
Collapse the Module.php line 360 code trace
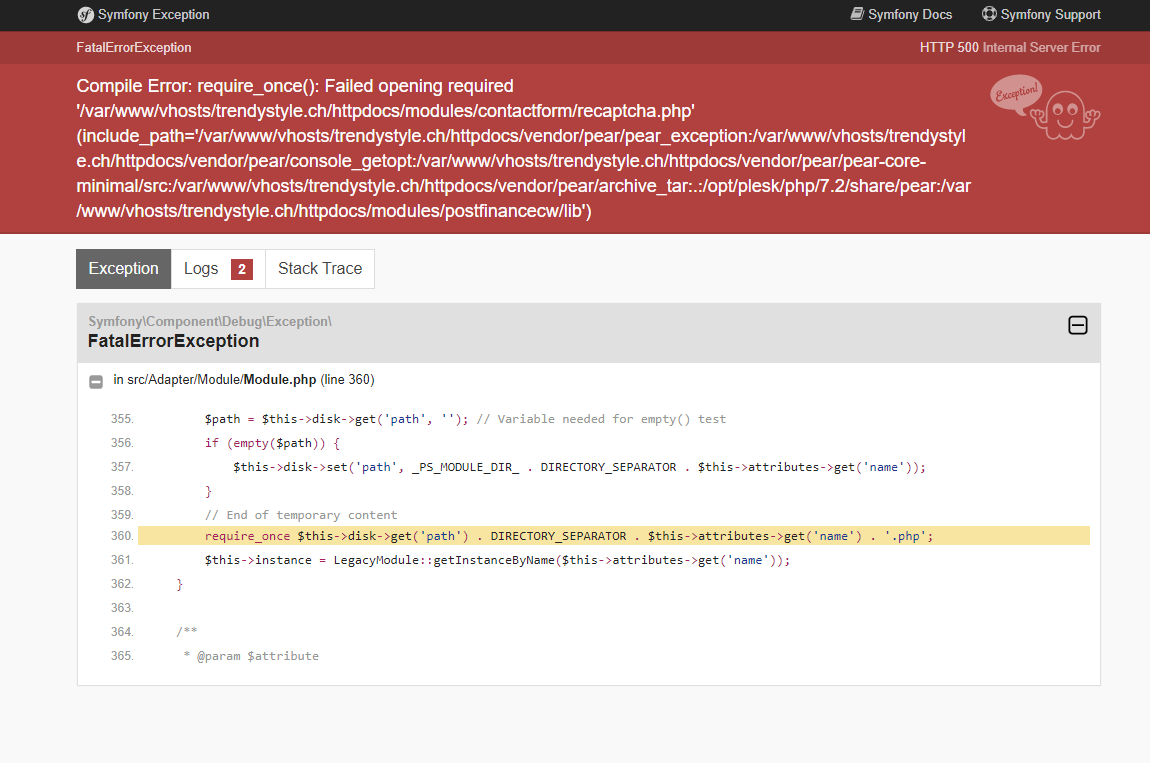(96, 382)
